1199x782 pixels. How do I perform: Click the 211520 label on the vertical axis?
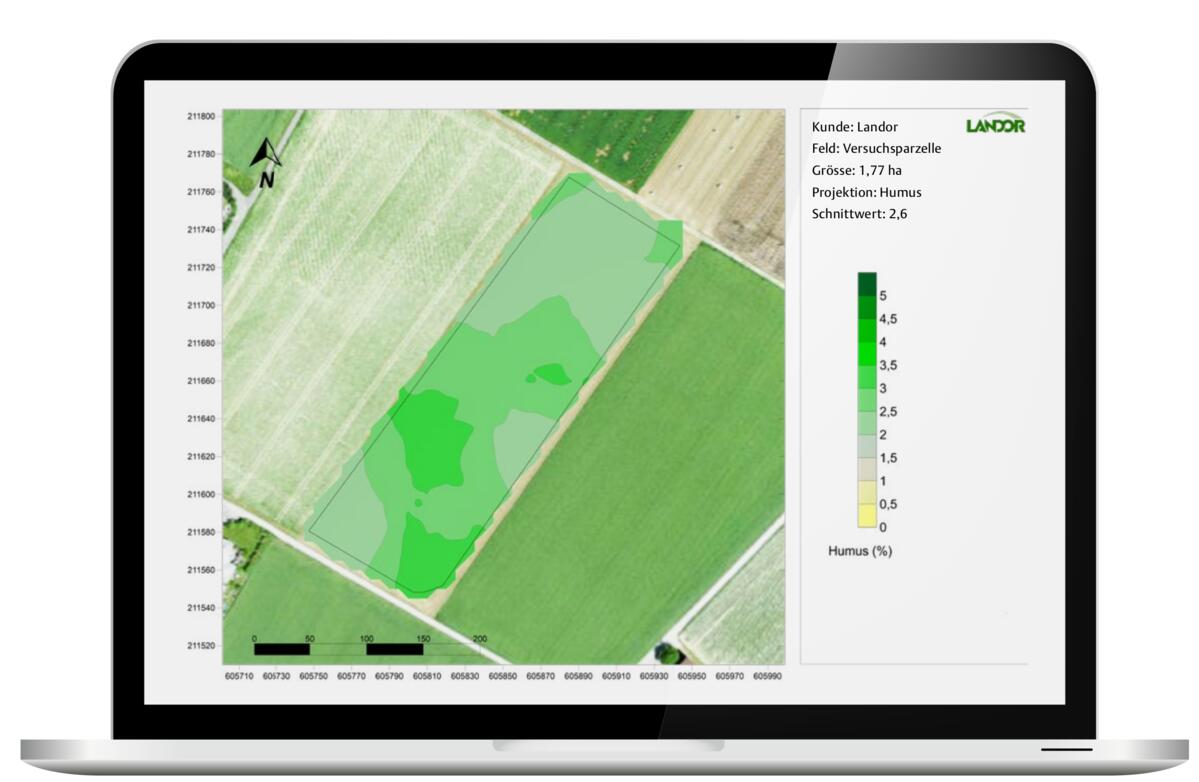pos(200,646)
